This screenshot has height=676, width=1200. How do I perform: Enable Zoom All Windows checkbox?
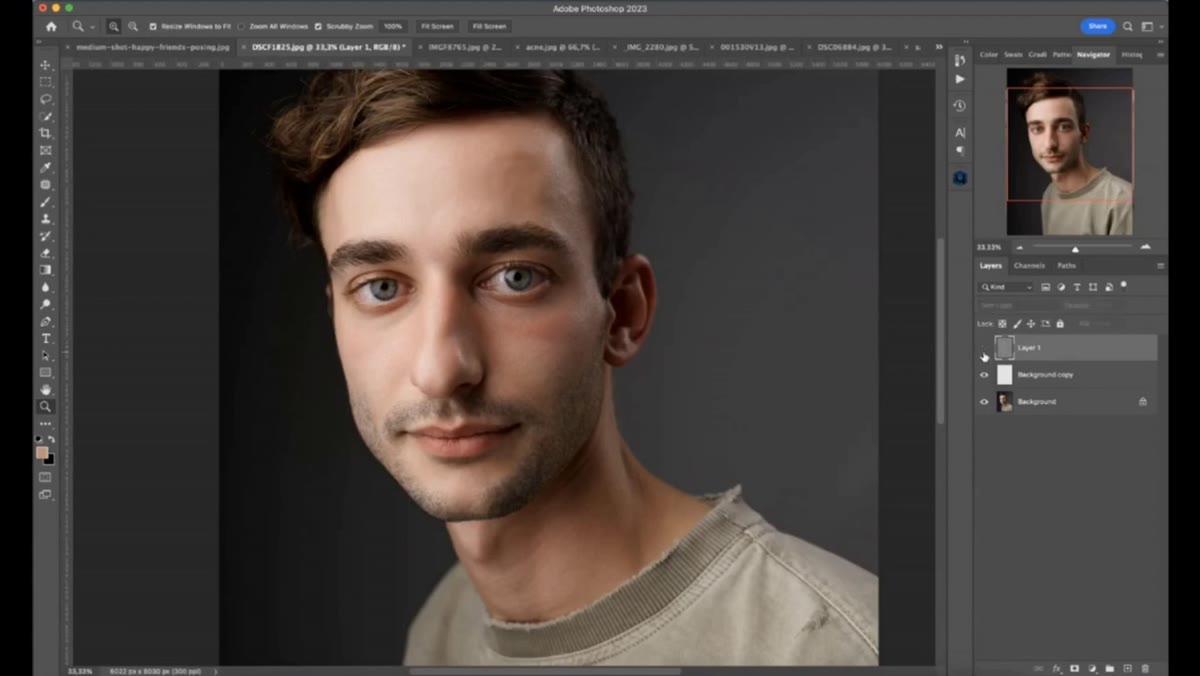[x=242, y=26]
